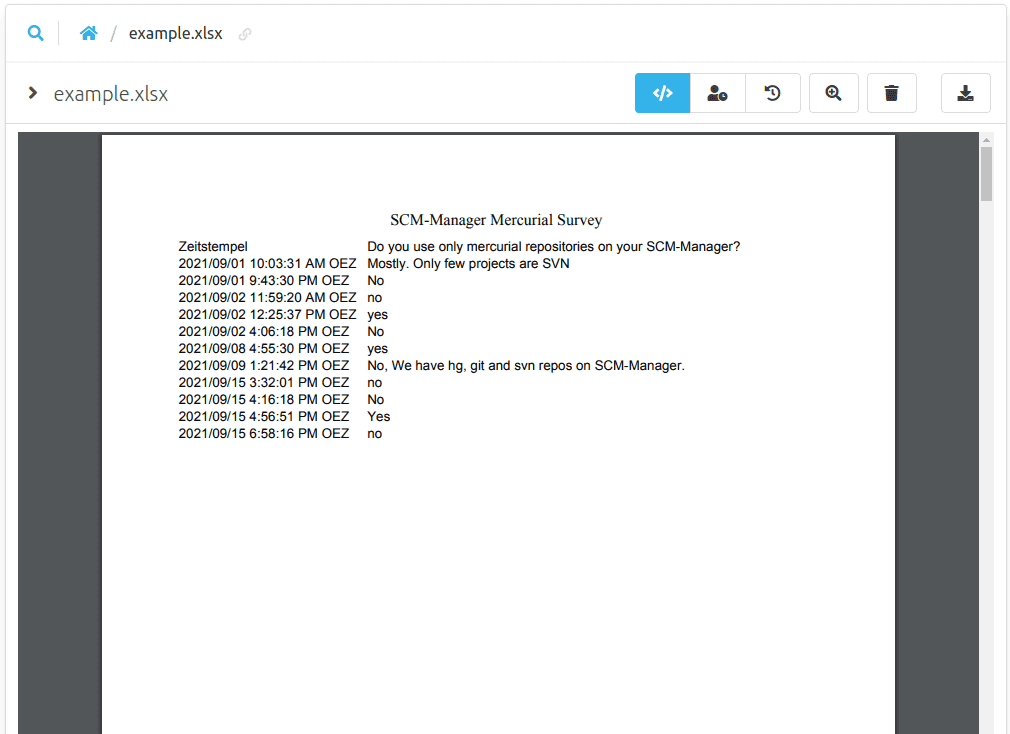1010x734 pixels.
Task: Toggle the highlighted code view button
Action: tap(662, 92)
